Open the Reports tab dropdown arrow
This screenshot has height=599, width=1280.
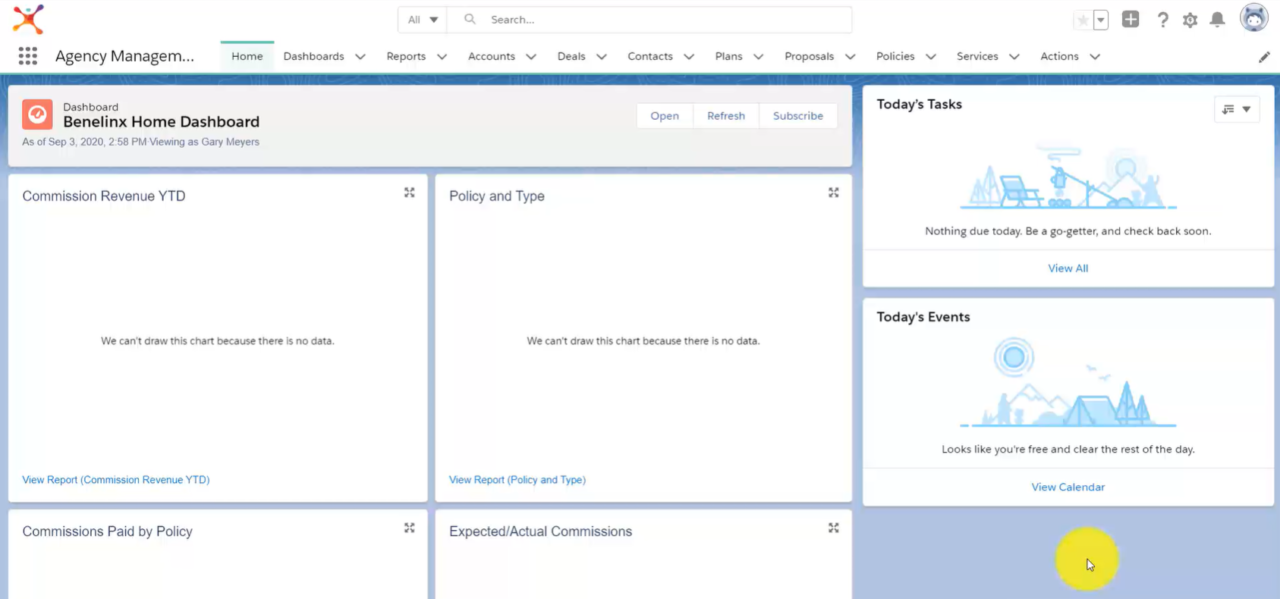[x=442, y=57]
